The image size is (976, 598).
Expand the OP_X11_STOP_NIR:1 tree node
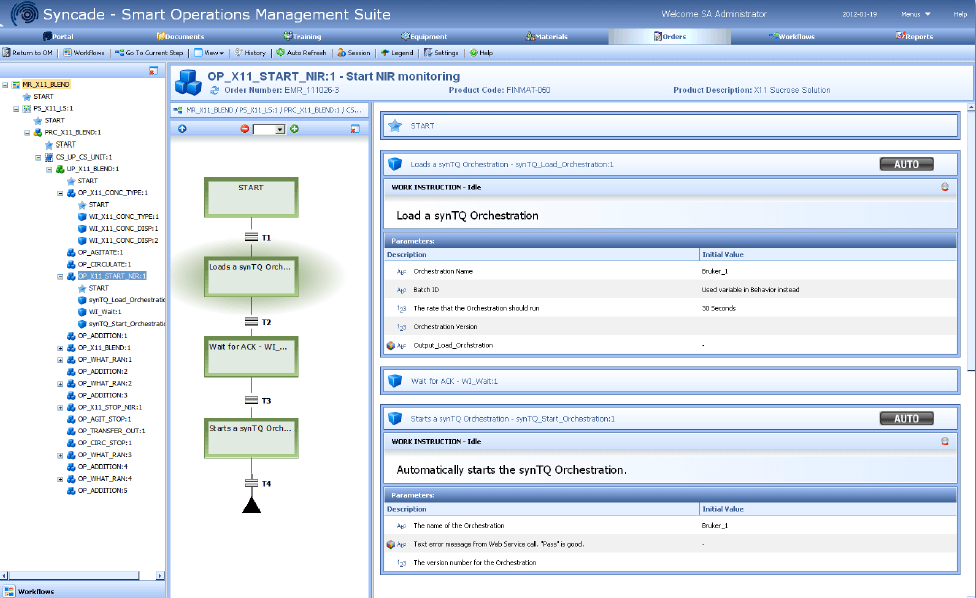[60, 408]
